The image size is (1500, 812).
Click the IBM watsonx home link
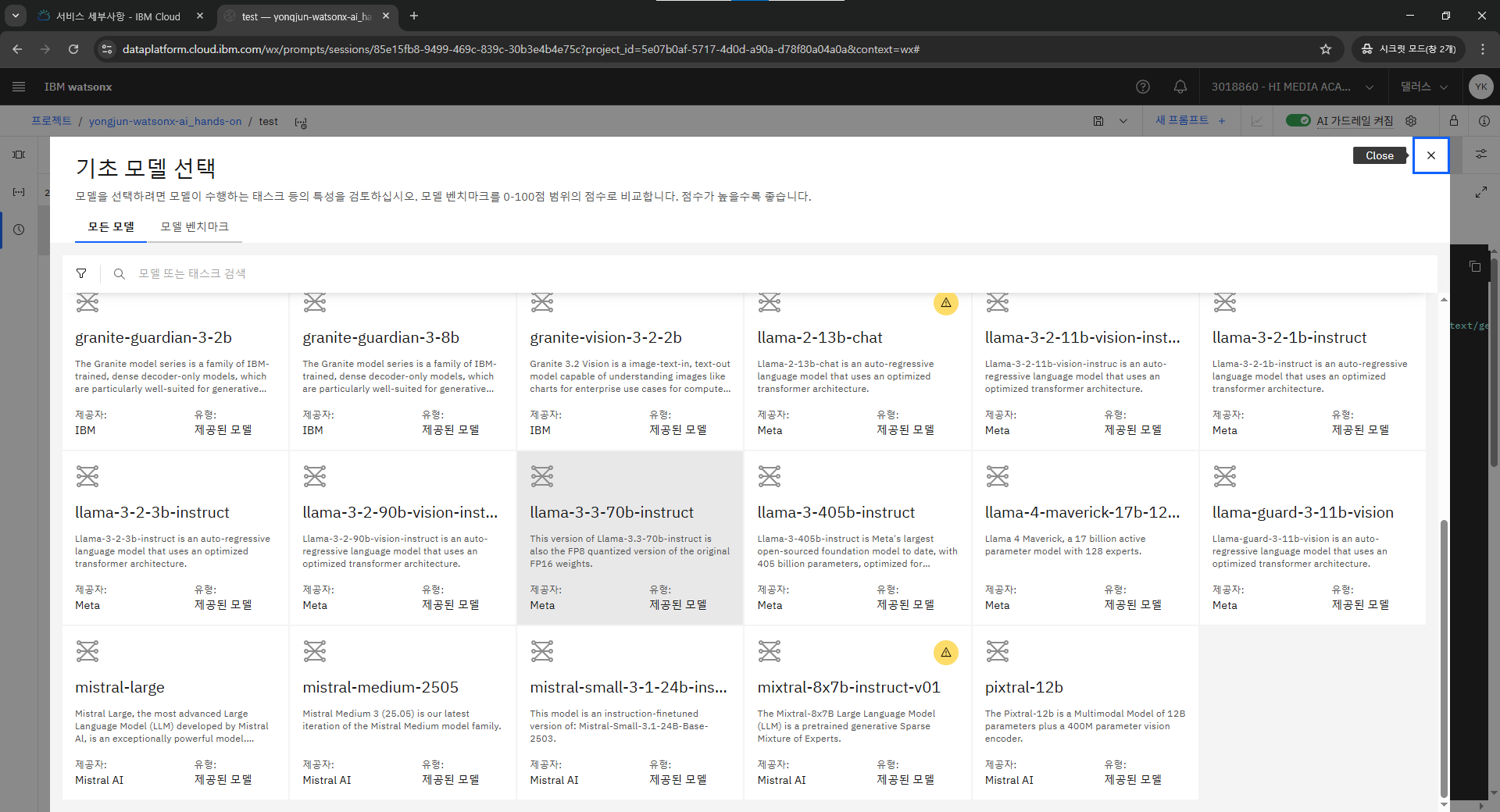pyautogui.click(x=78, y=87)
